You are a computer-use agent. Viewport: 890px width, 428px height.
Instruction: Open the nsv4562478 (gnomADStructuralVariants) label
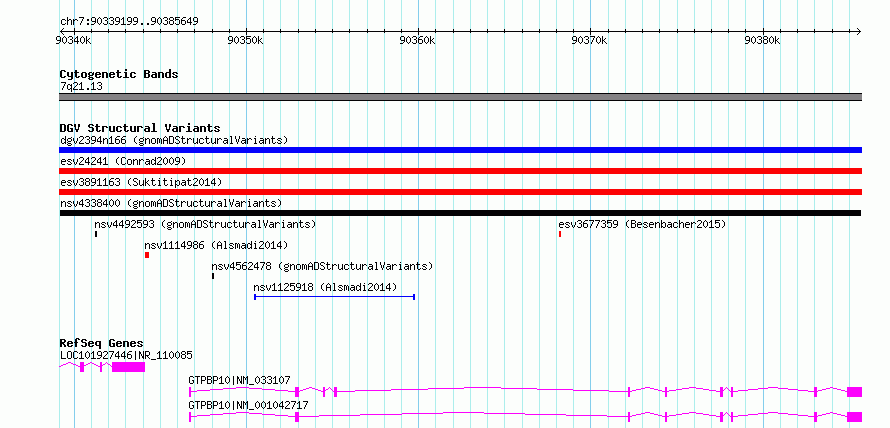click(x=322, y=266)
